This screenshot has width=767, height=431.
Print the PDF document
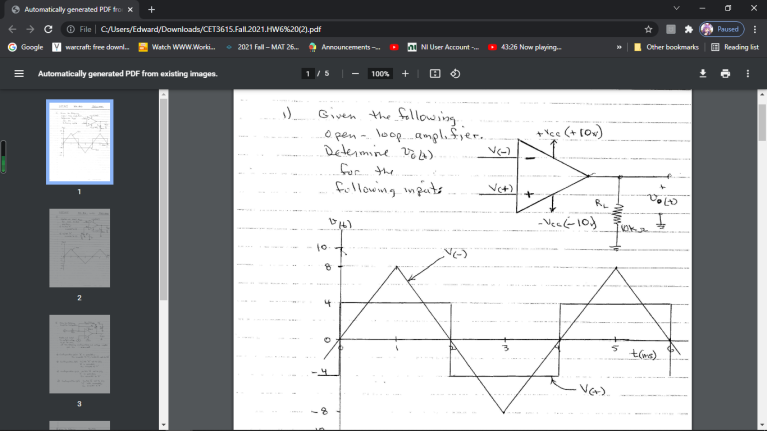725,74
